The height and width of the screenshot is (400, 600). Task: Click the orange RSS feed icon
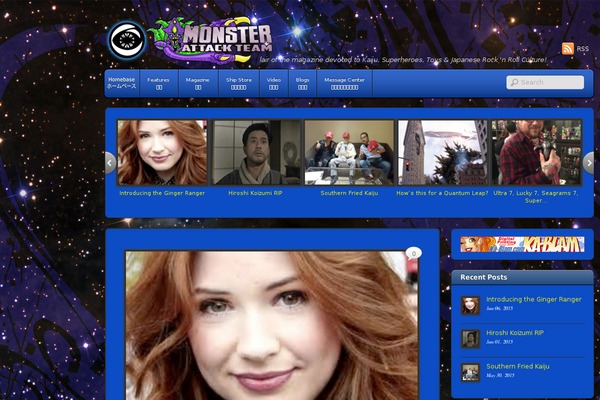point(568,49)
